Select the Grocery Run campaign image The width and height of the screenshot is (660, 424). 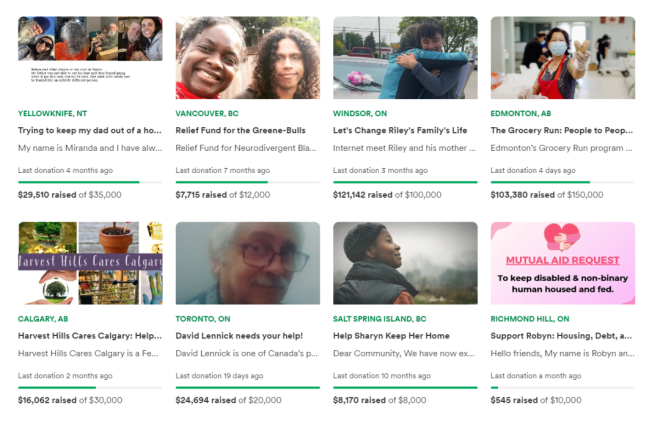(x=562, y=57)
